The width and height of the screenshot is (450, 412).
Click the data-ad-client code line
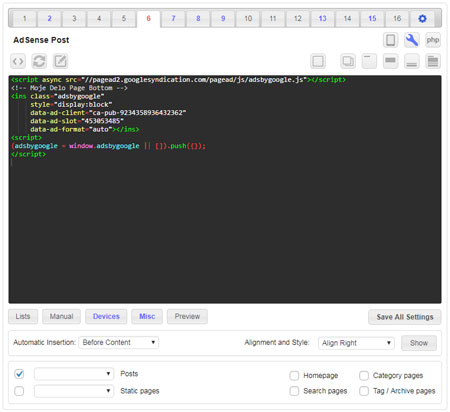click(x=108, y=113)
